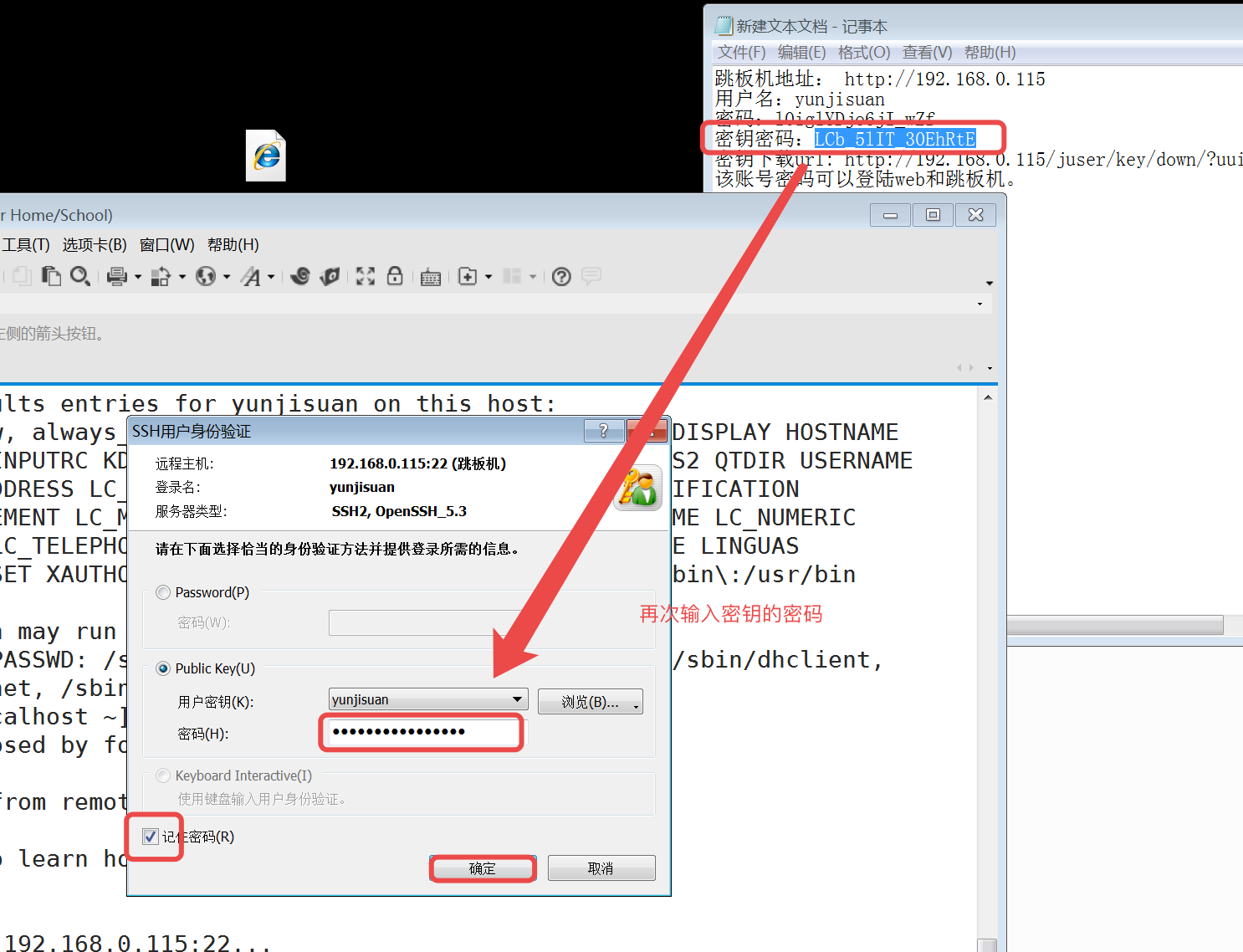
Task: Toggle the 记住密码(R) checkbox
Action: pyautogui.click(x=151, y=837)
